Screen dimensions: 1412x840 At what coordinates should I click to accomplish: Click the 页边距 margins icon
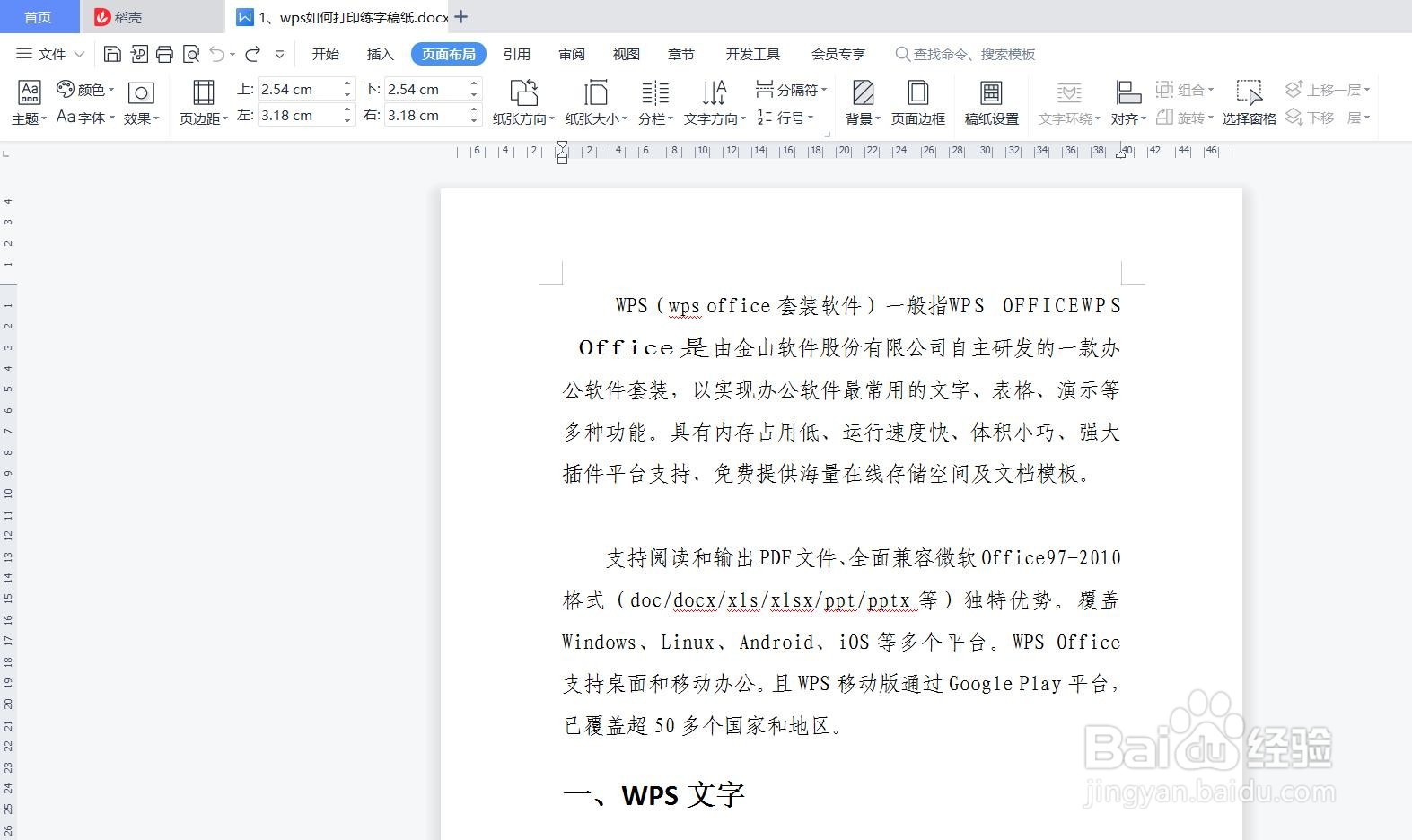(x=204, y=92)
